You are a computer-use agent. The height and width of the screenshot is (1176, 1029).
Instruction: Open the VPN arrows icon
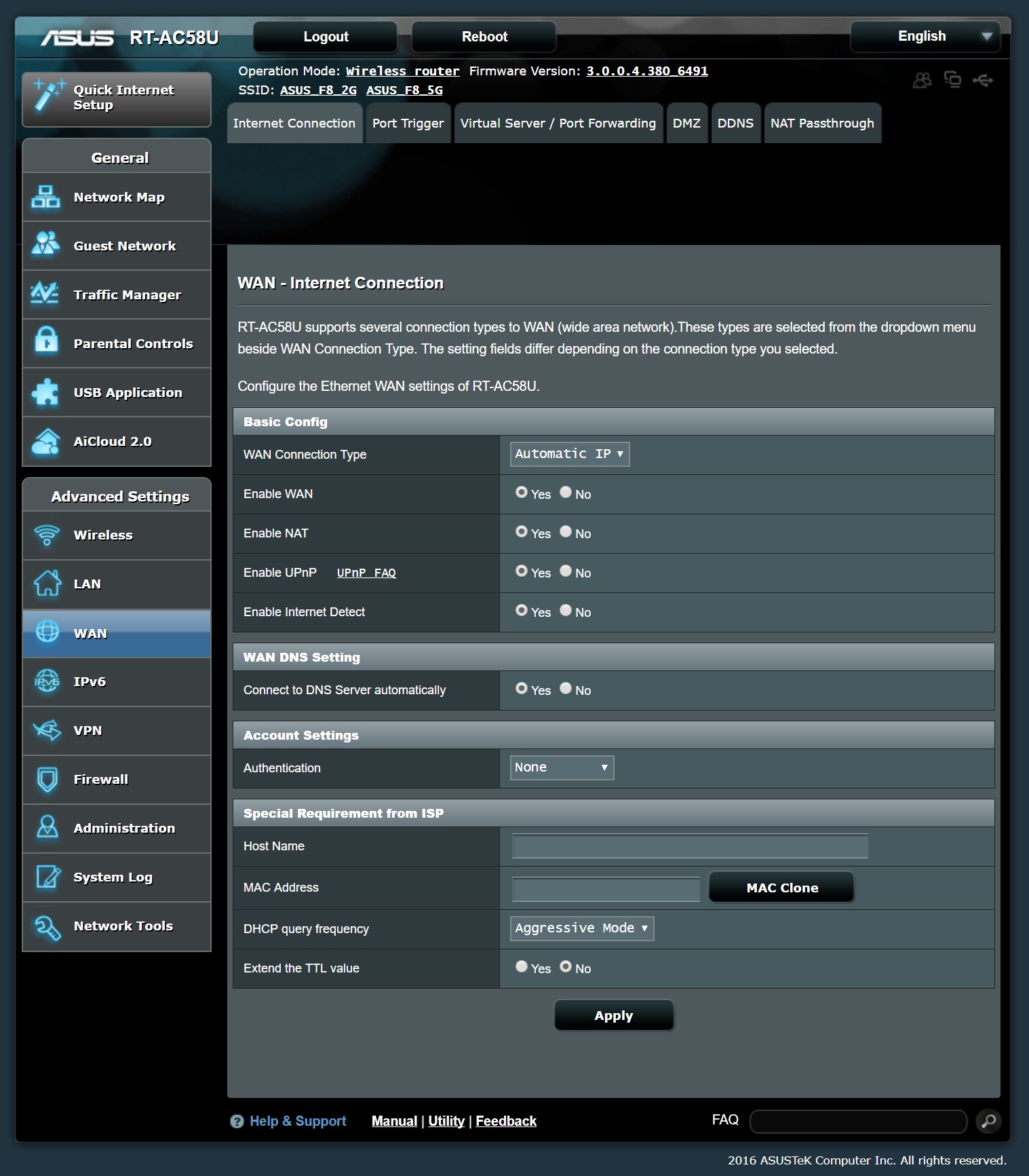47,730
